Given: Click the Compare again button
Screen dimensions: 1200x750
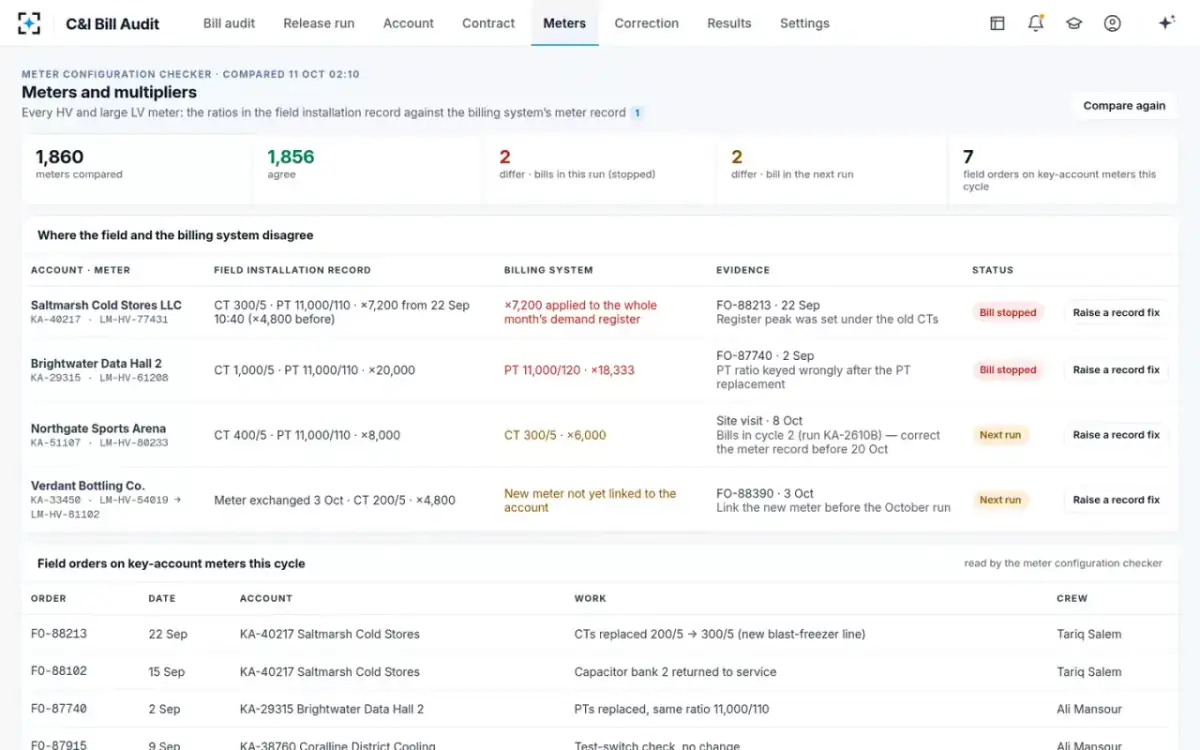Looking at the screenshot, I should click(x=1124, y=105).
